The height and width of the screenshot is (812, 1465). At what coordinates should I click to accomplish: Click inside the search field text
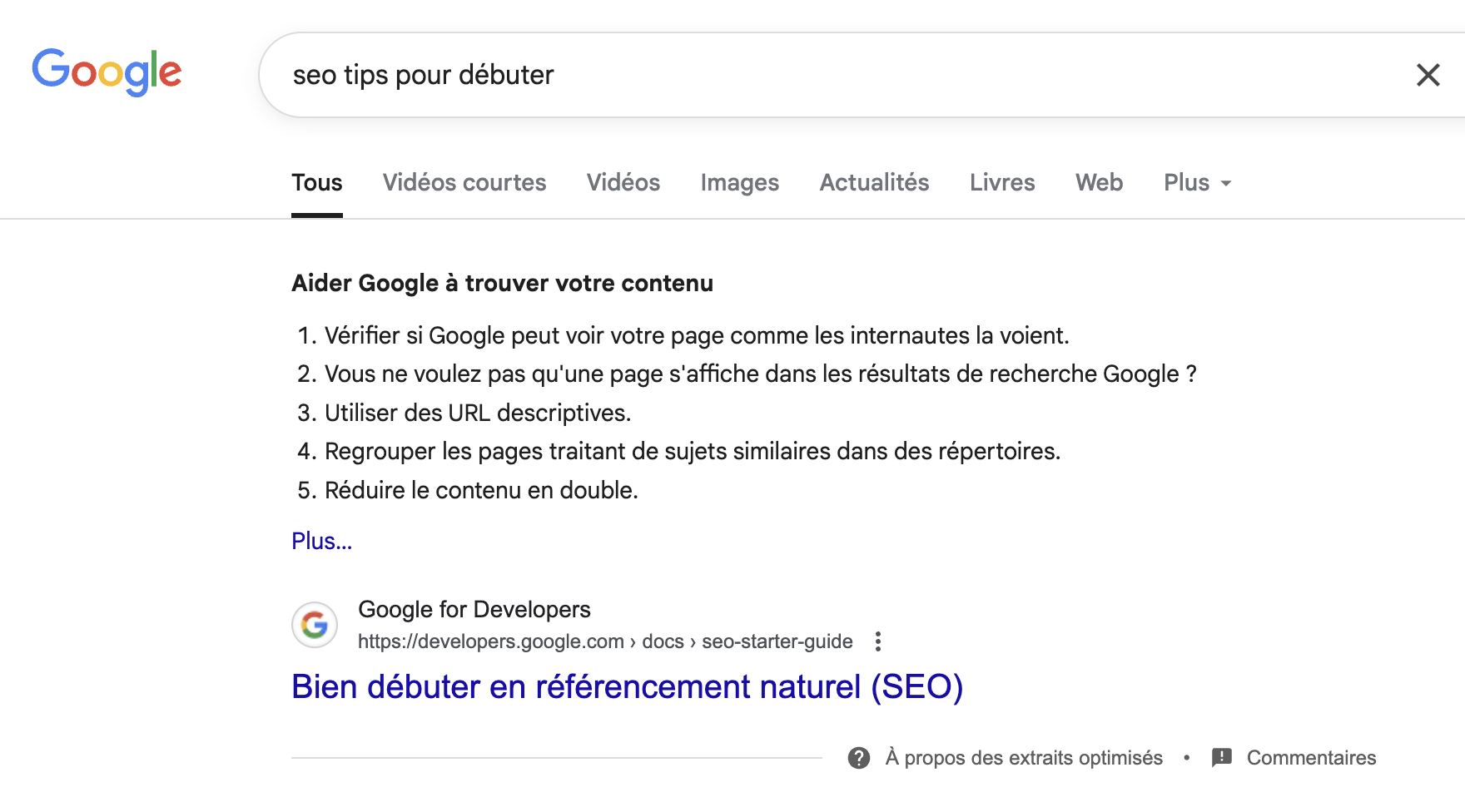click(423, 75)
